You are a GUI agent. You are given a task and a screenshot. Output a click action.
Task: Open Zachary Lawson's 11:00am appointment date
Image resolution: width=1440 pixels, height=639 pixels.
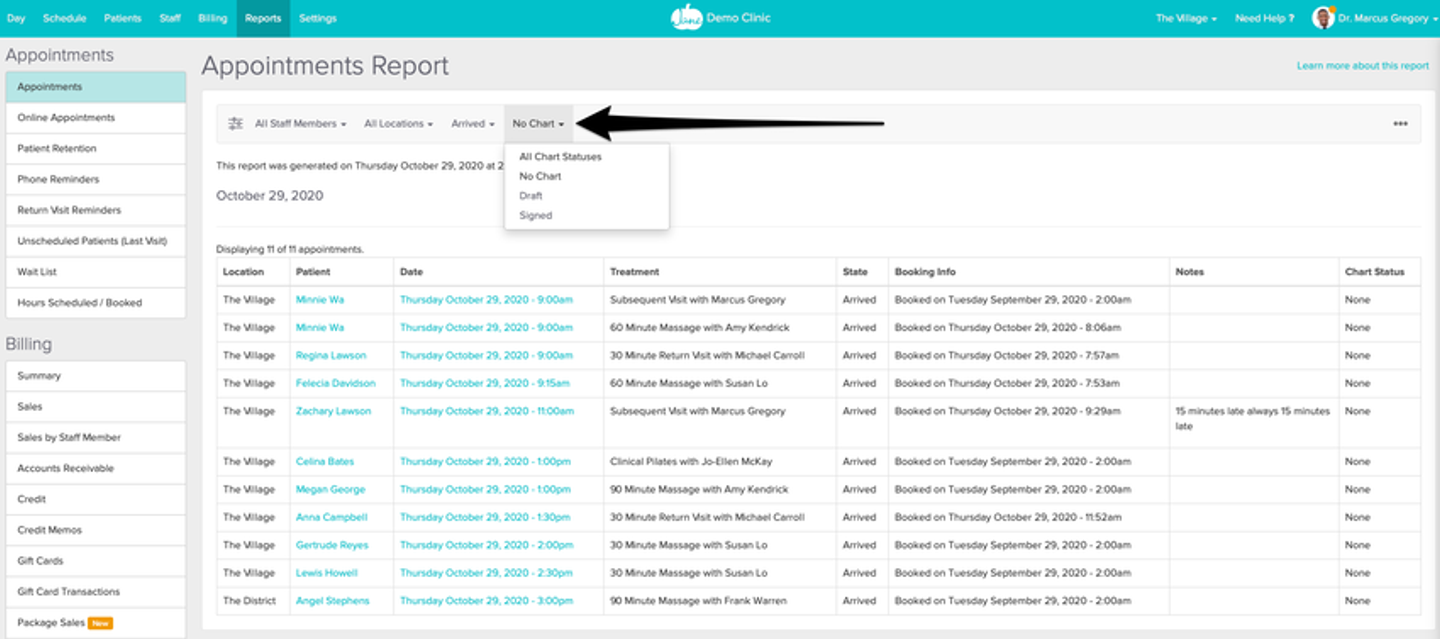point(487,411)
